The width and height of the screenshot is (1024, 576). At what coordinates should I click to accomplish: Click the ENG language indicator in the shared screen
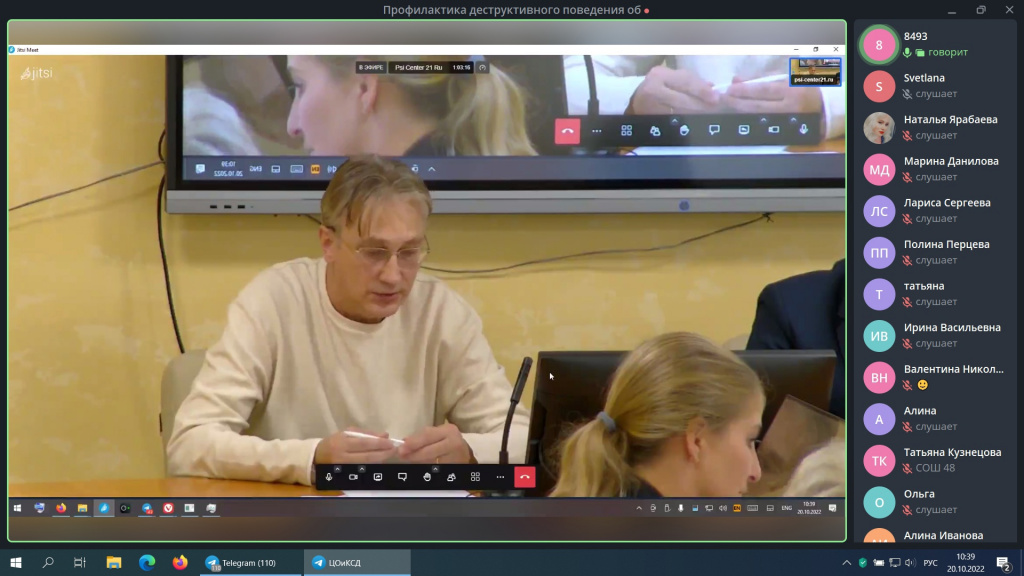pyautogui.click(x=786, y=508)
